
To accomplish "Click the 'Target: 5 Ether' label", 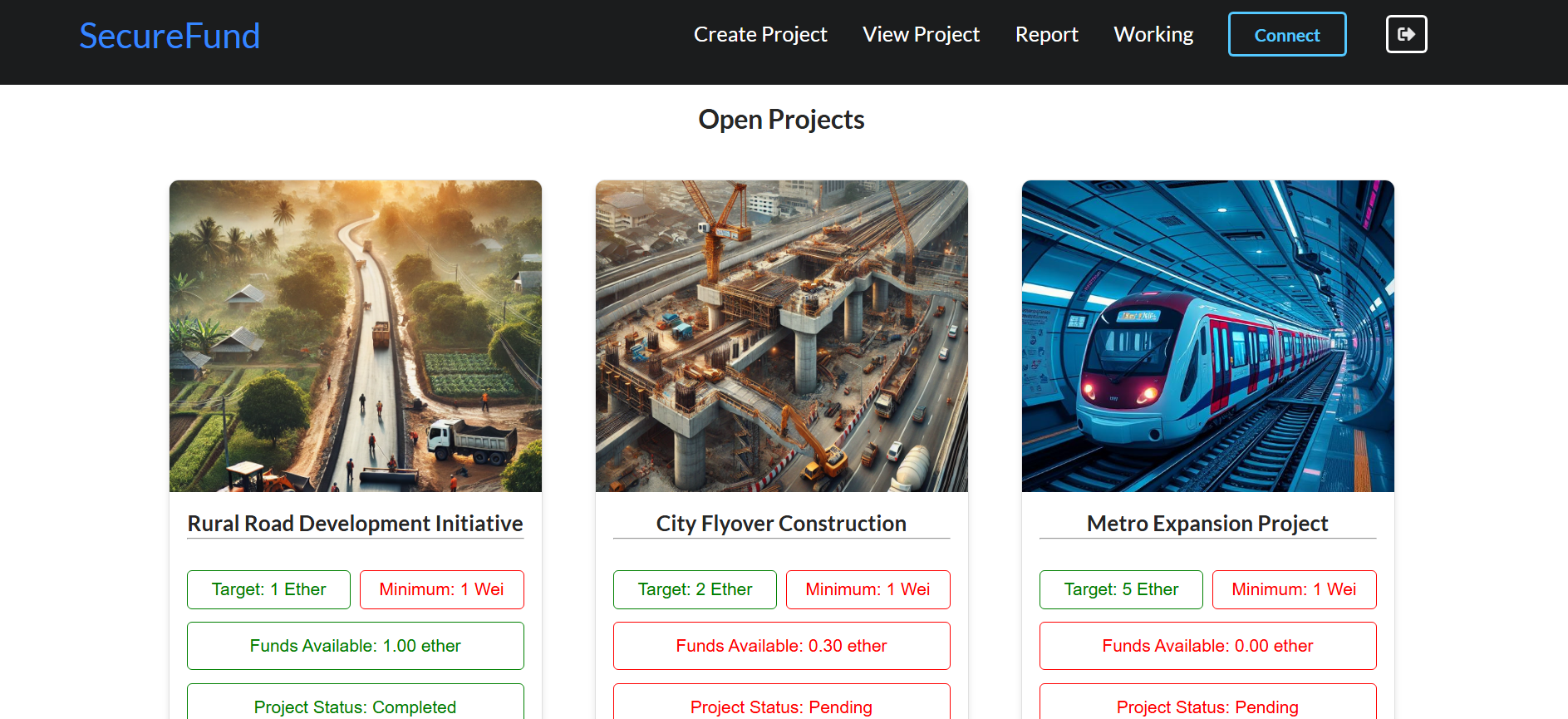I will (x=1121, y=589).
